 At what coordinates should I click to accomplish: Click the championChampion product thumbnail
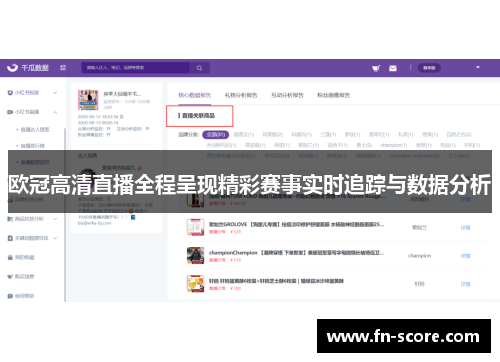click(195, 255)
